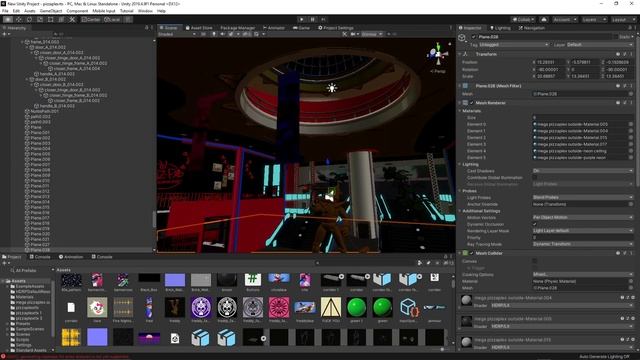Switch to the Navigation tab
640x360 pixels.
coord(531,28)
